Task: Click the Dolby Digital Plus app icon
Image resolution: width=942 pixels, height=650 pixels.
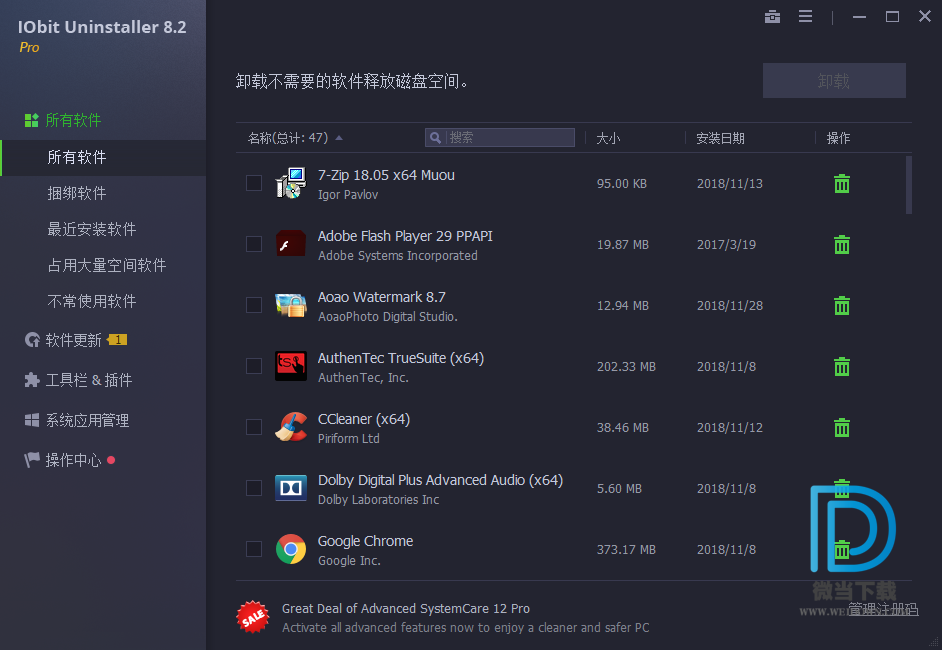Action: click(x=291, y=488)
